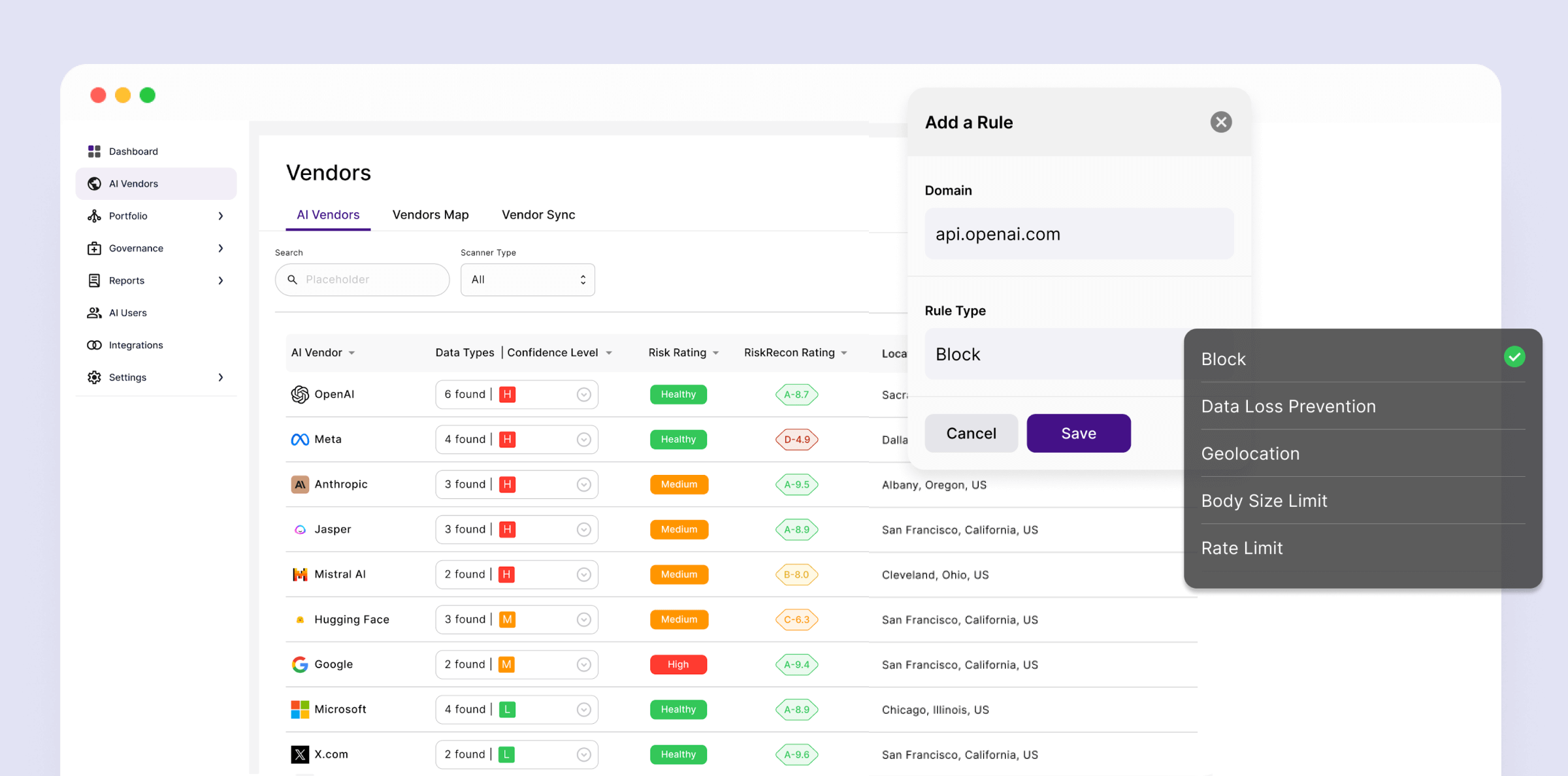Click the Mistral AI logo icon
Screen dimensions: 1568x776
(300, 575)
